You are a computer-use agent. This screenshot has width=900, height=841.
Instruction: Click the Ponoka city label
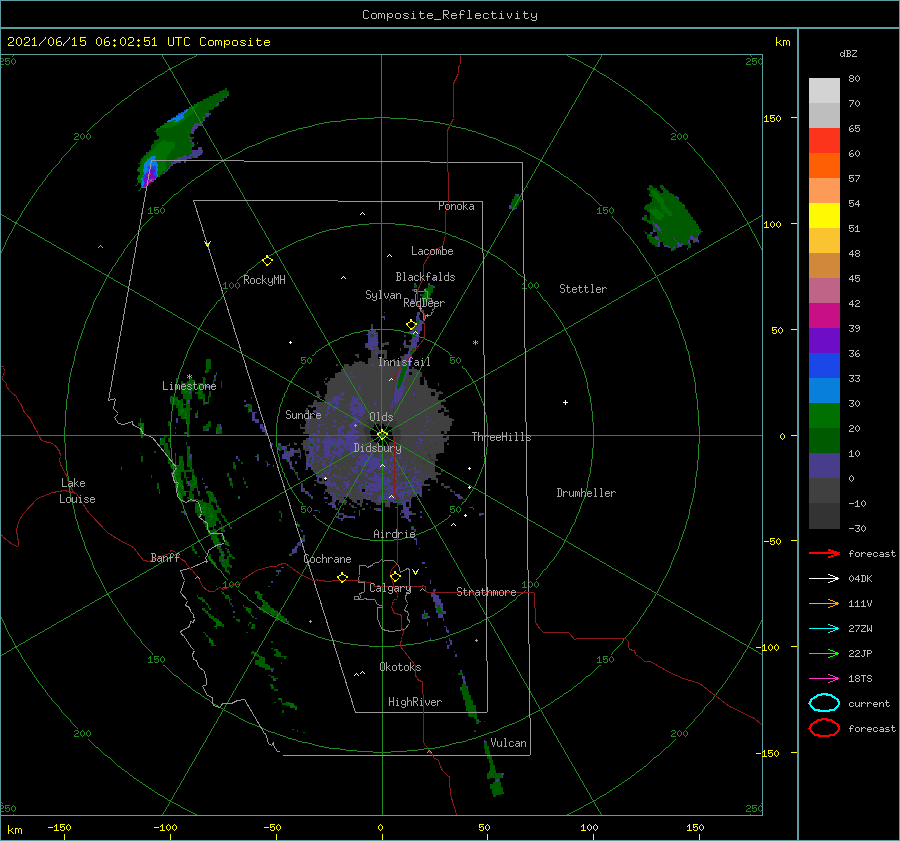[456, 206]
